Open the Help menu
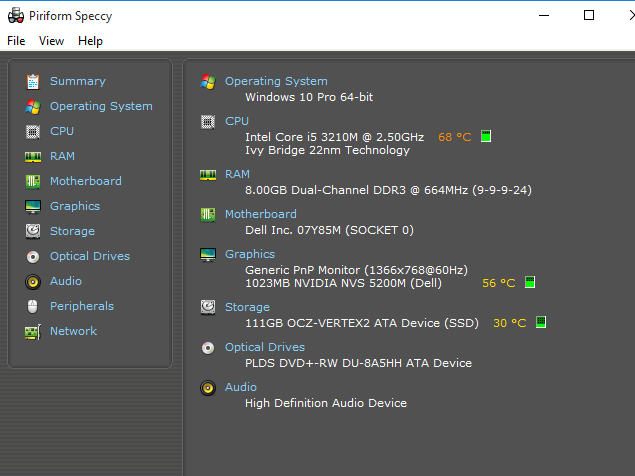This screenshot has width=635, height=476. point(90,41)
